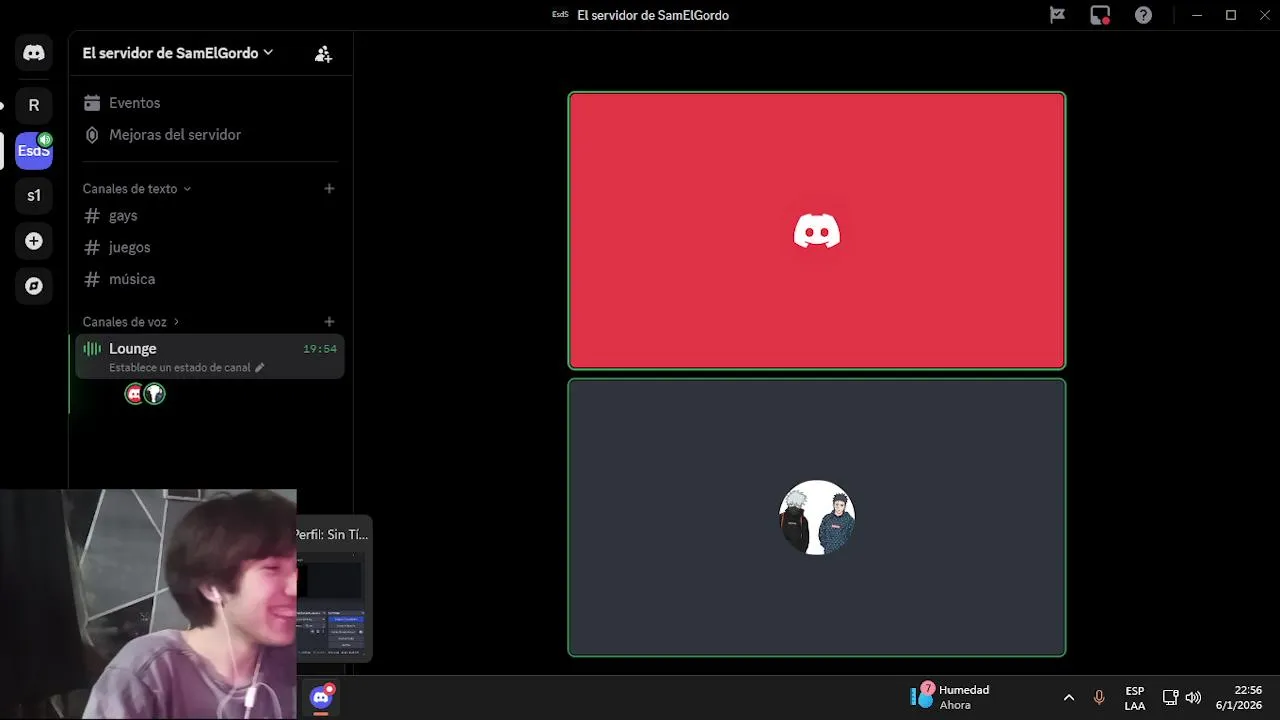Click the add a server plus icon
The height and width of the screenshot is (720, 1280).
[34, 241]
